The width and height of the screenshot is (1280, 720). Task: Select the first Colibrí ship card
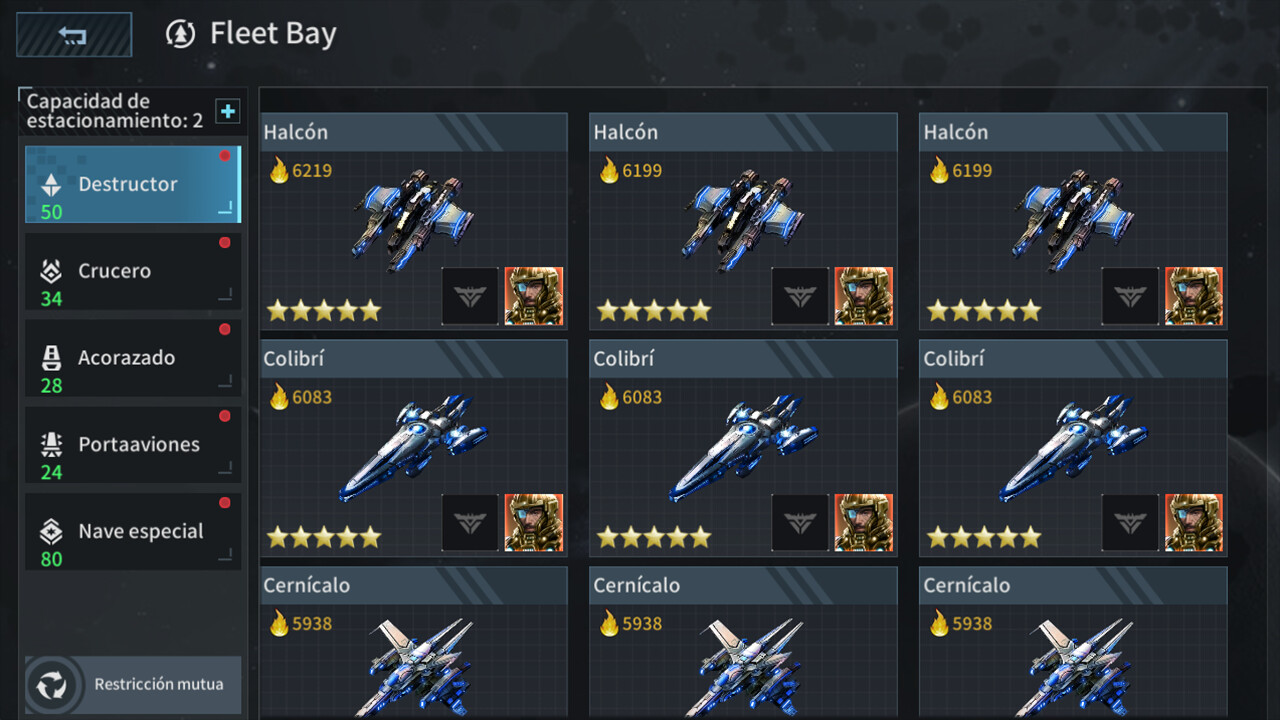click(414, 448)
